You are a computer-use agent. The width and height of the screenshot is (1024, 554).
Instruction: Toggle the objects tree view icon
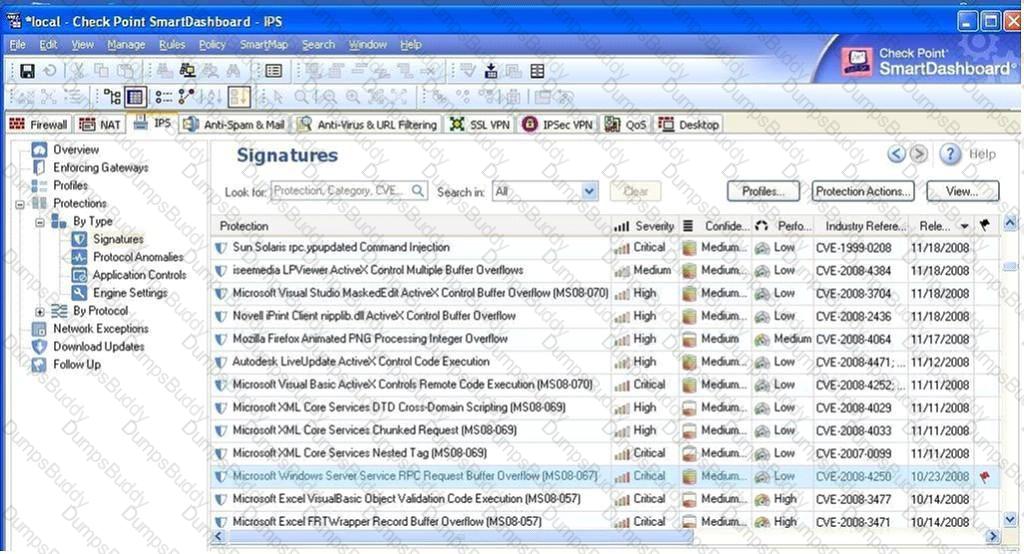tap(112, 97)
